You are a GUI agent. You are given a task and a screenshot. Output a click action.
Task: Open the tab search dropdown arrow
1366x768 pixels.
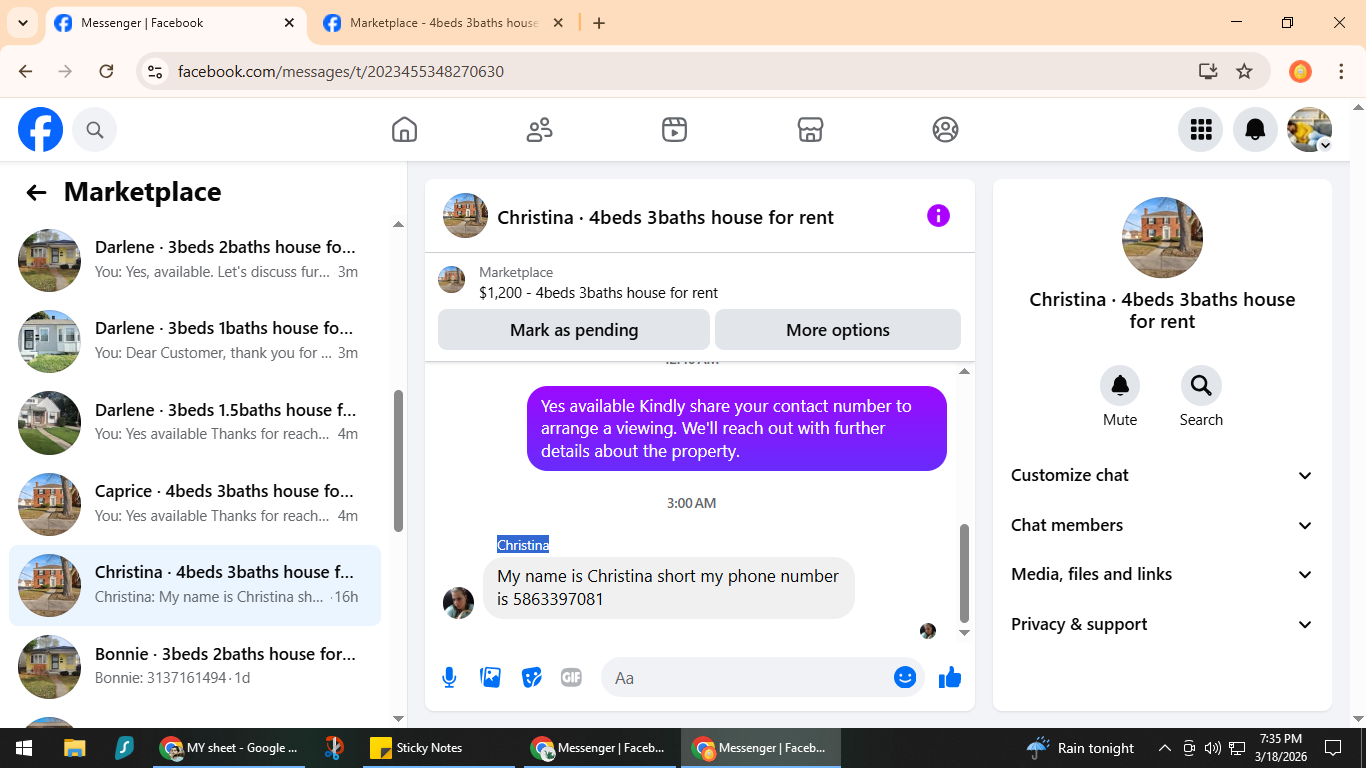tap(22, 23)
